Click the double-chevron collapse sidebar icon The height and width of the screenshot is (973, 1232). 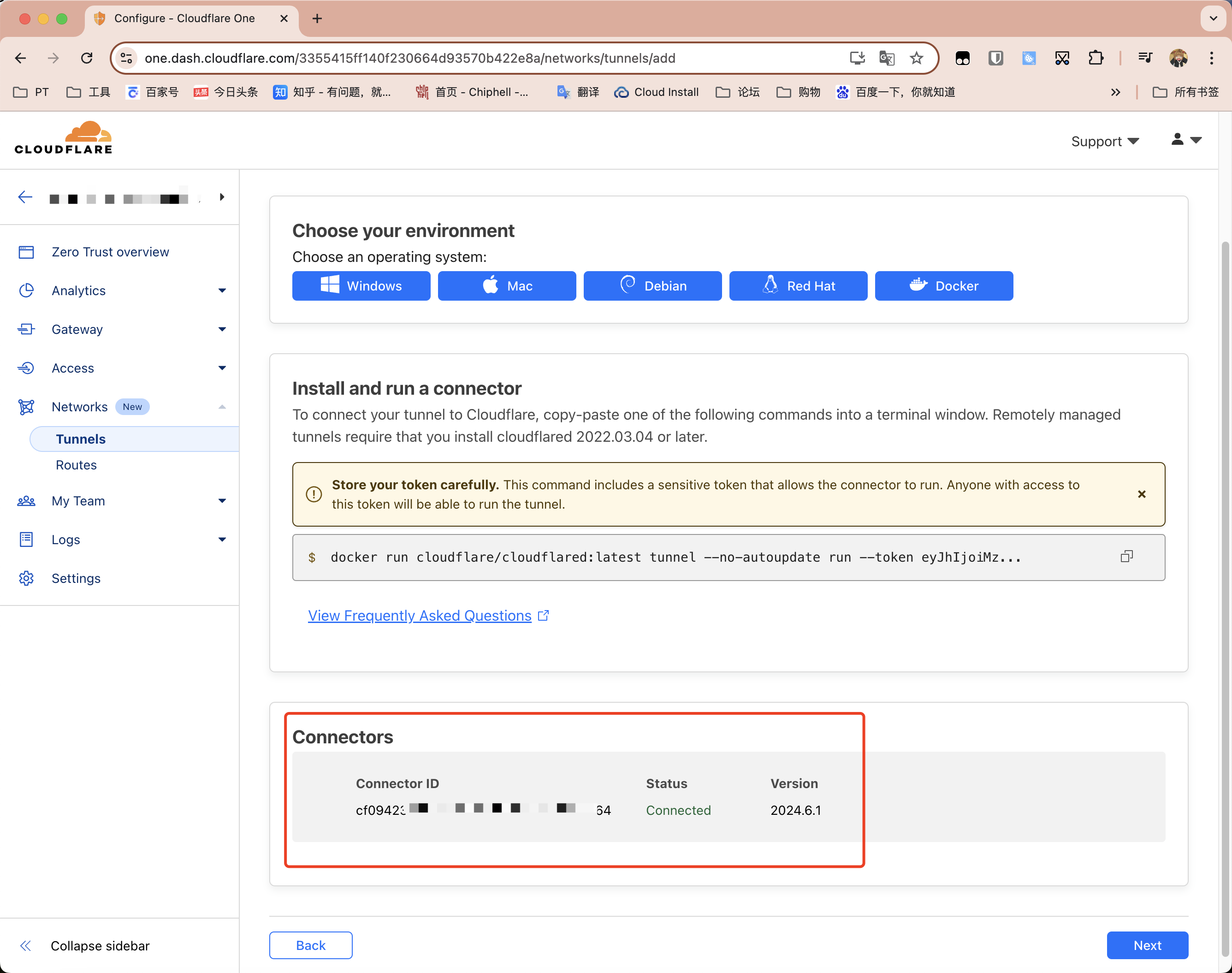tap(26, 946)
